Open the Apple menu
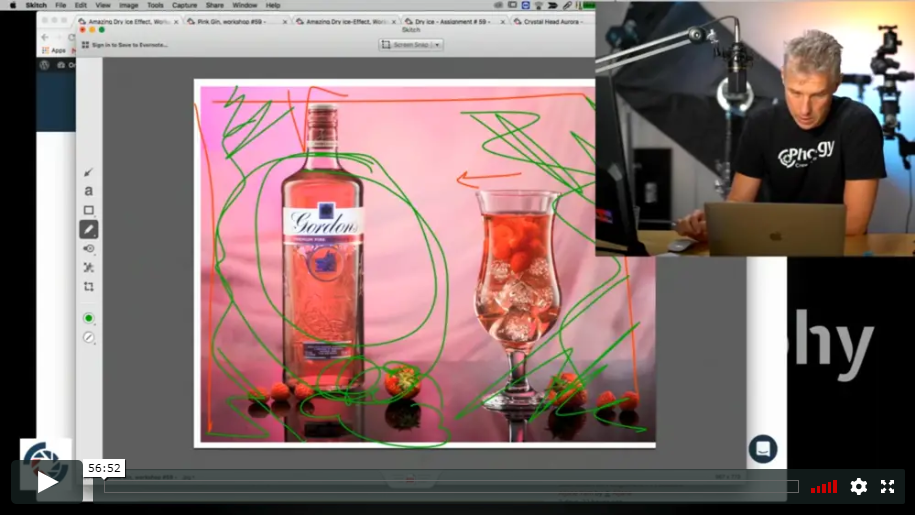Viewport: 915px width, 515px height. tap(13, 5)
